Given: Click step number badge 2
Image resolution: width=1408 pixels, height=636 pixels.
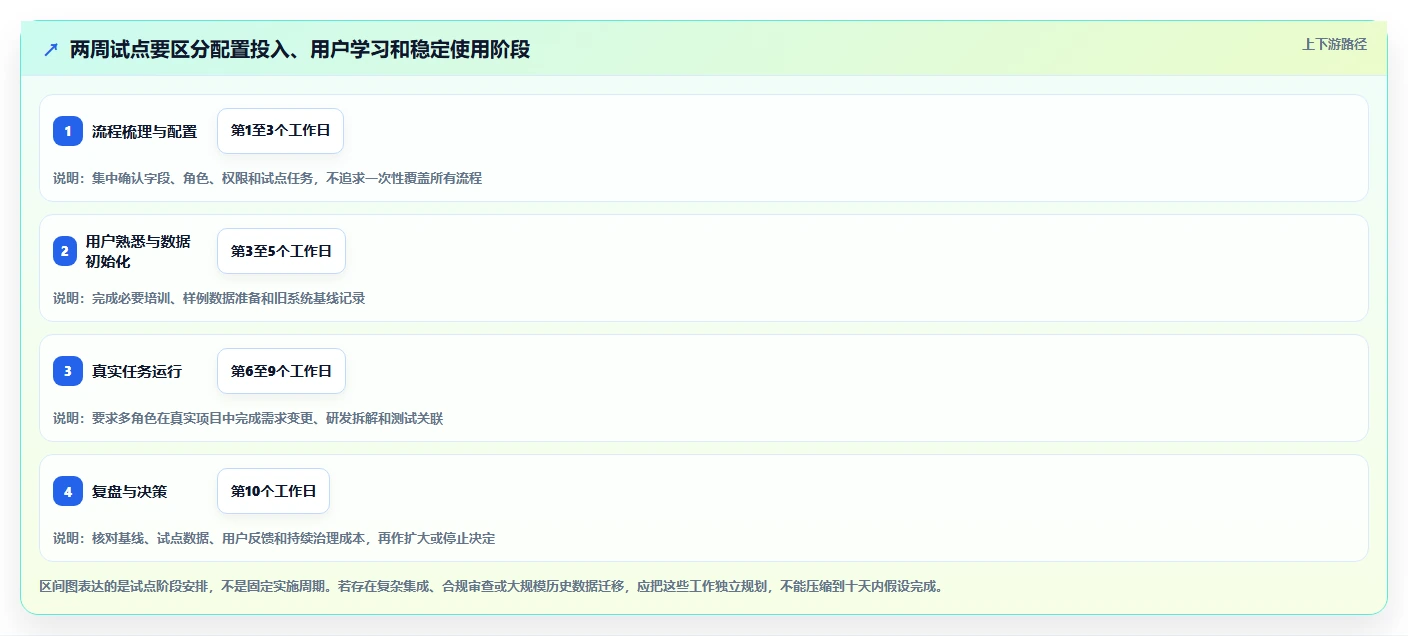Looking at the screenshot, I should click(x=64, y=251).
